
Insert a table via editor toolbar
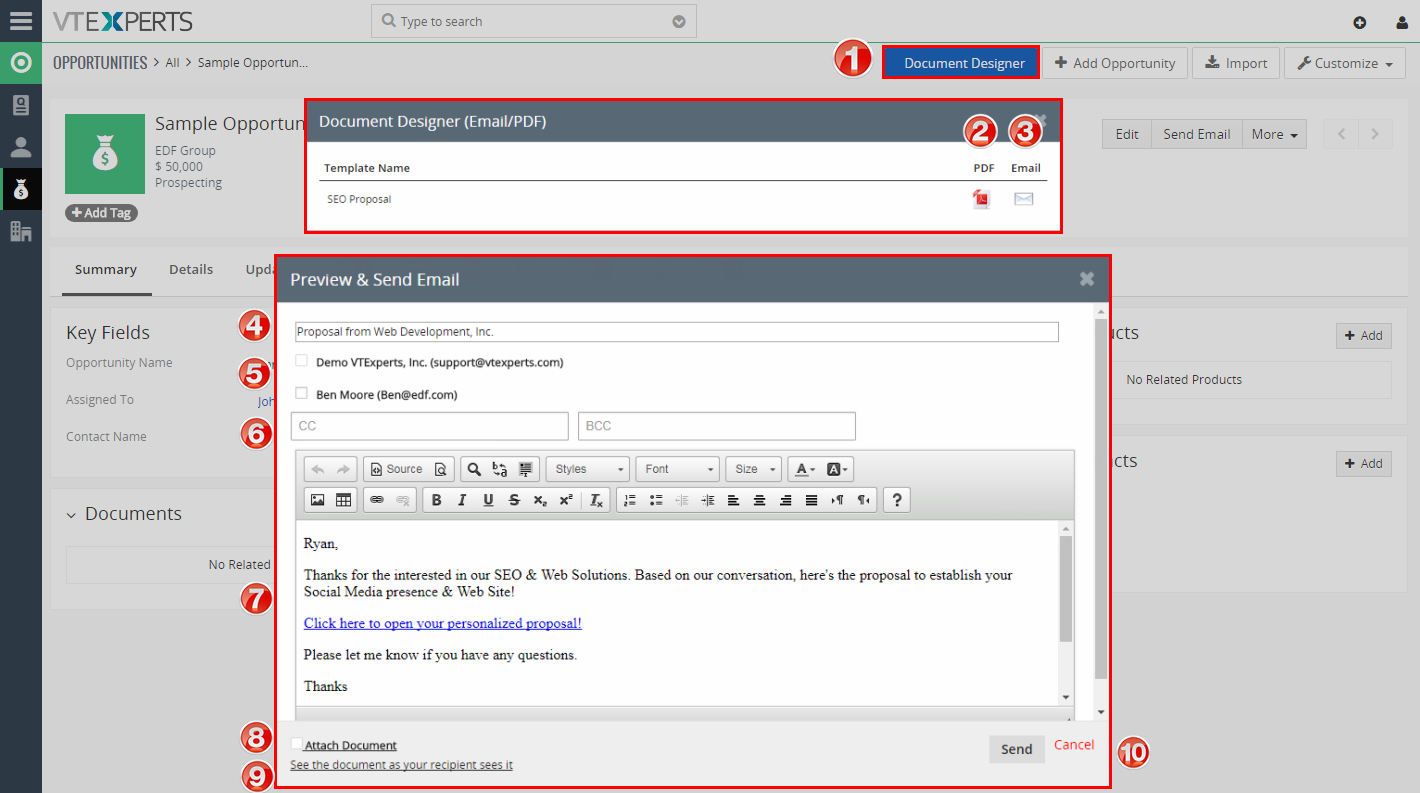click(x=344, y=500)
